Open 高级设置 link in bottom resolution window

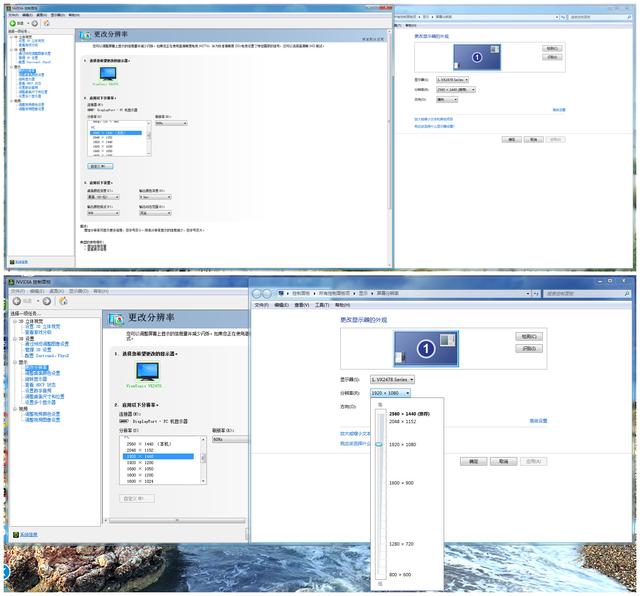pos(538,420)
